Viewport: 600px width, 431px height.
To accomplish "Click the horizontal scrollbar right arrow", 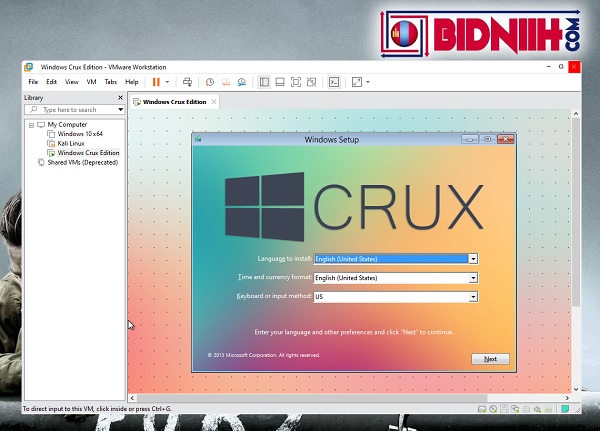I will tap(567, 398).
